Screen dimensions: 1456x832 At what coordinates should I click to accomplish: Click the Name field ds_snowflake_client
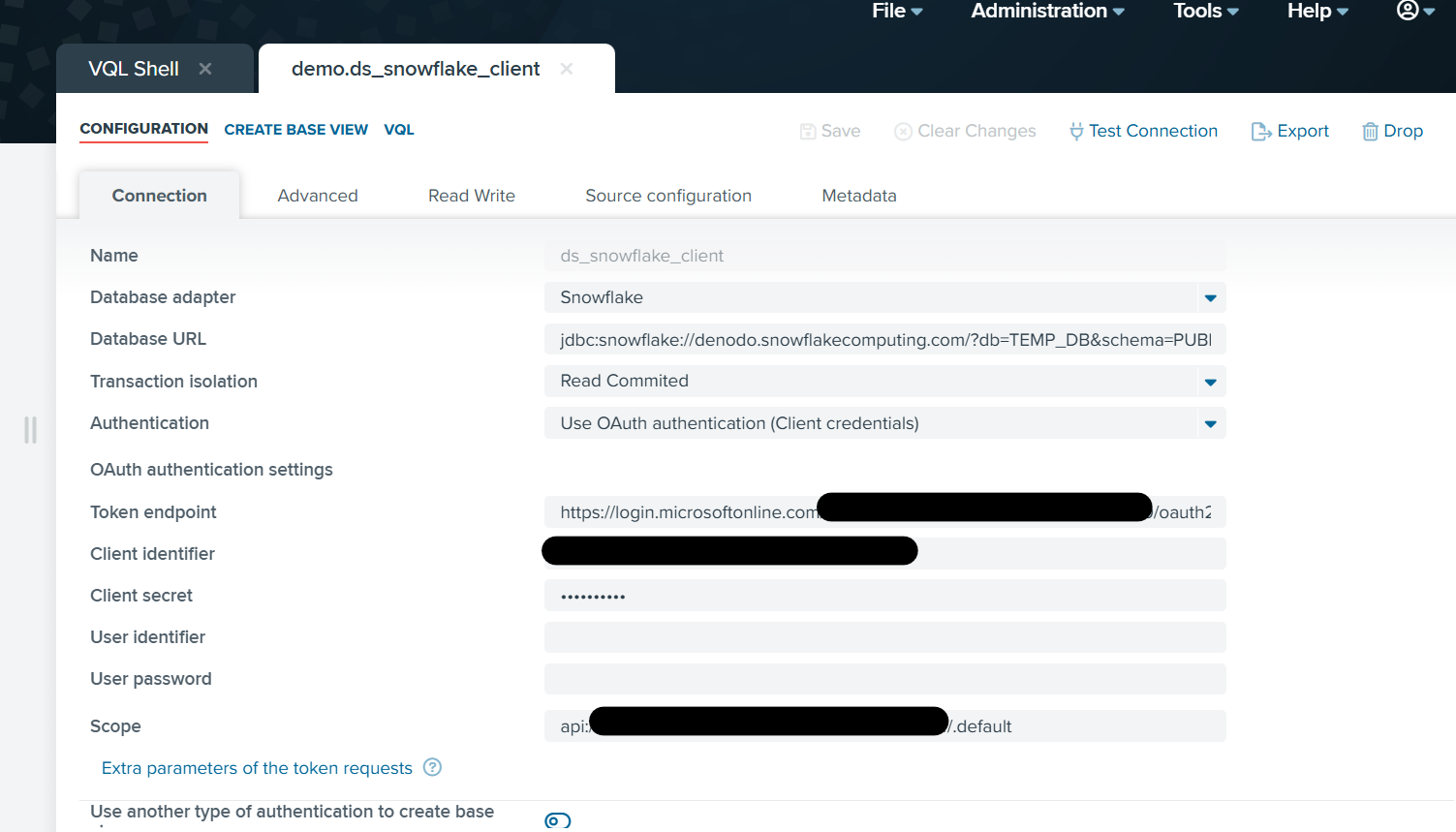885,256
